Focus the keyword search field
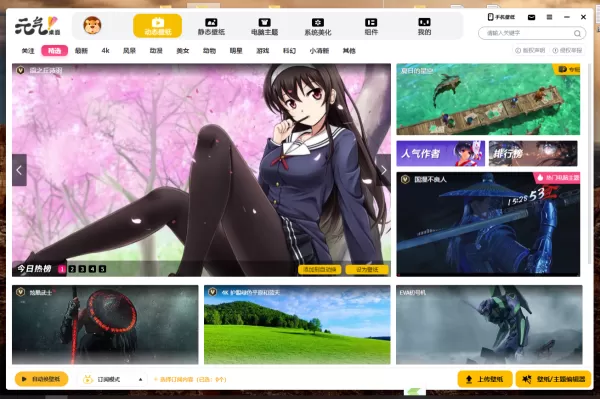This screenshot has height=399, width=600. pos(532,33)
